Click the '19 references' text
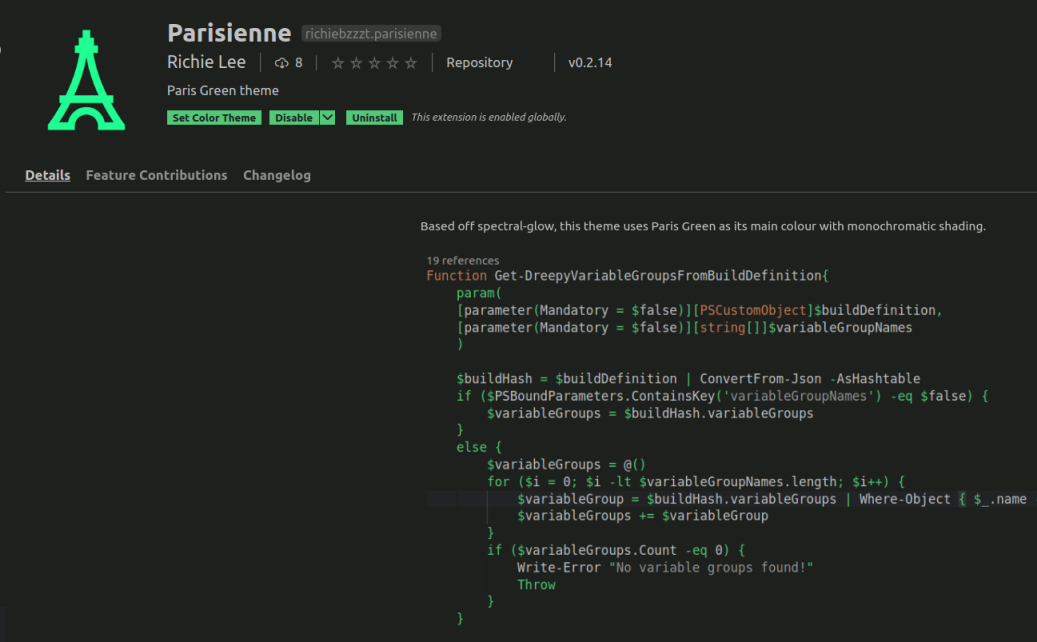Screen dimensions: 1037x642 point(463,261)
